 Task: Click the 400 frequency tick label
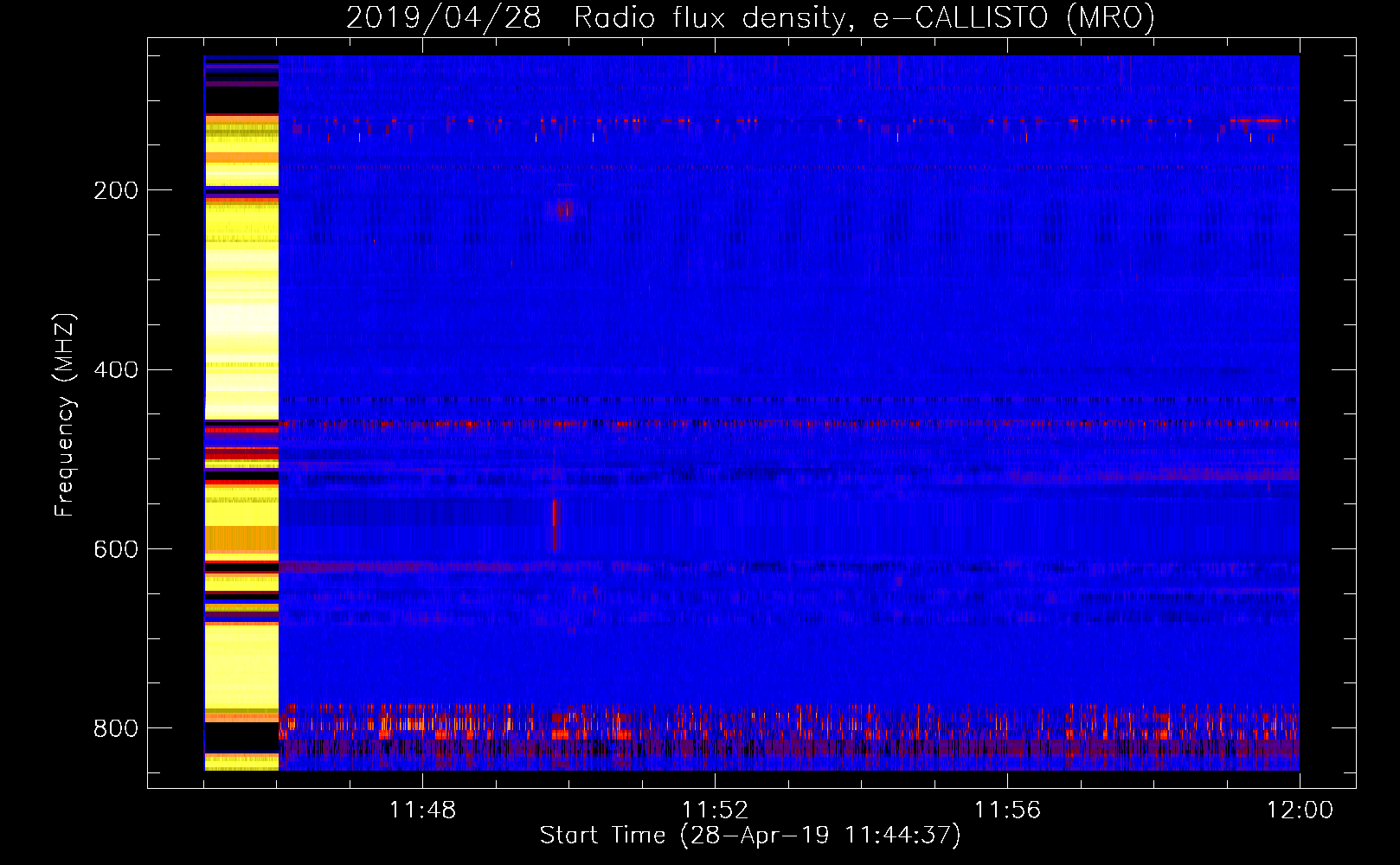(116, 370)
